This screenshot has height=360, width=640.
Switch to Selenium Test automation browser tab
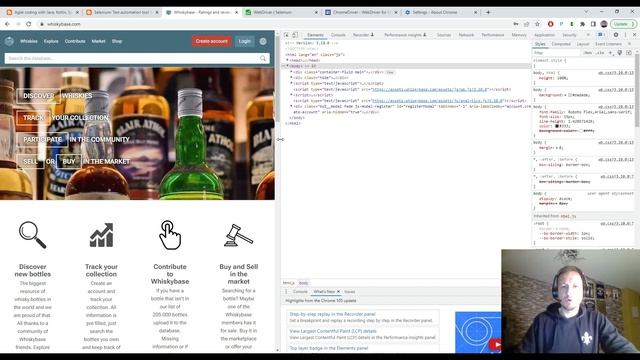point(121,12)
